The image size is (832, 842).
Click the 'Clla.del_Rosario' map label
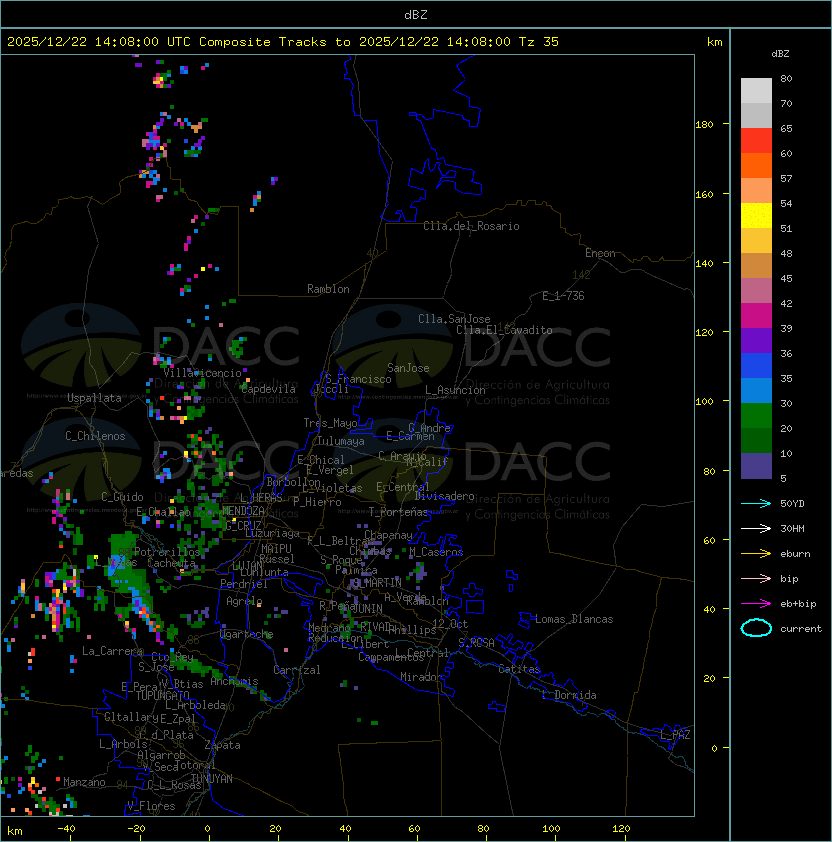click(471, 226)
